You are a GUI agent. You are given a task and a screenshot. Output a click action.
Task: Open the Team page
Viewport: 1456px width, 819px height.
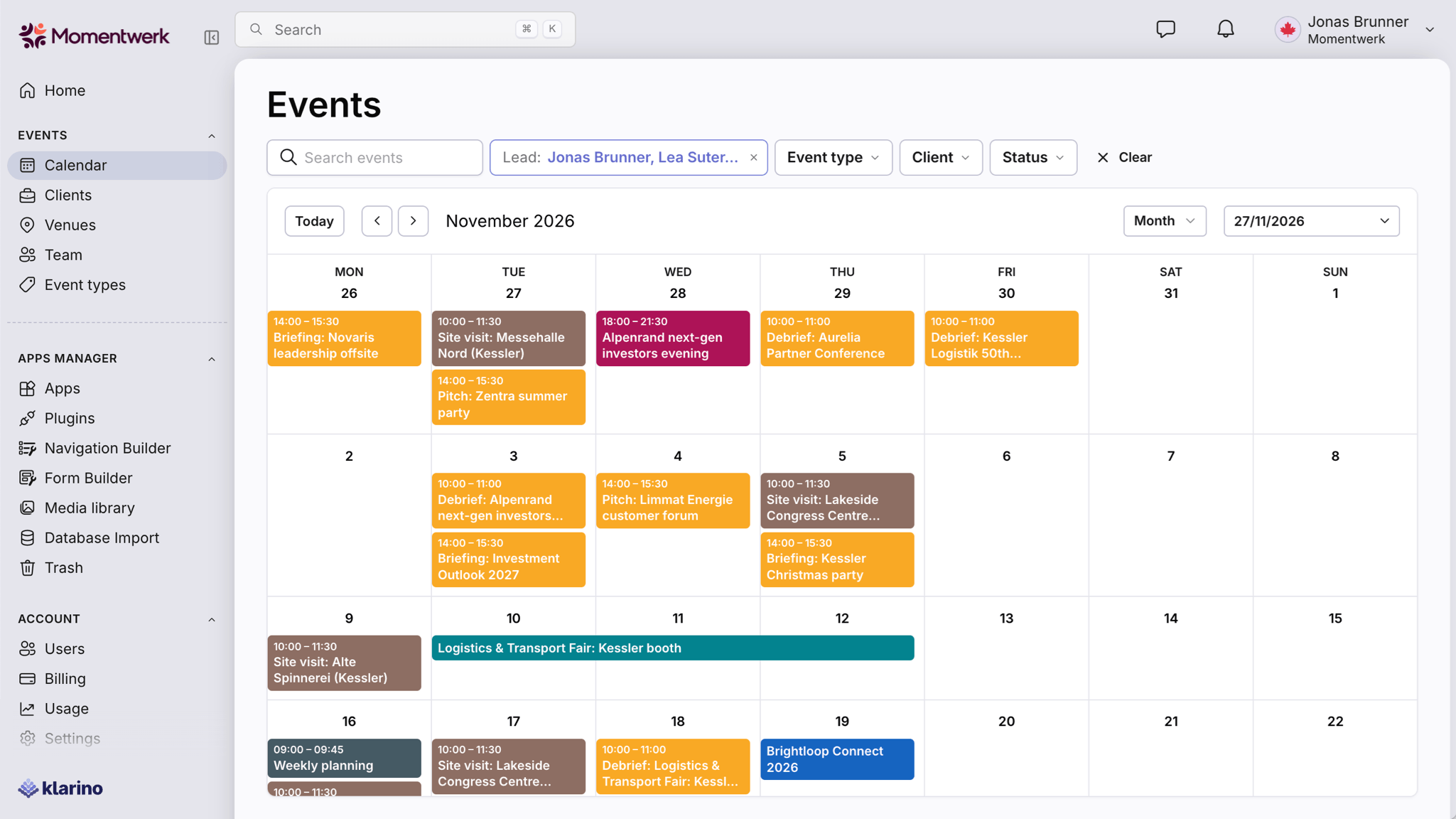[117, 255]
